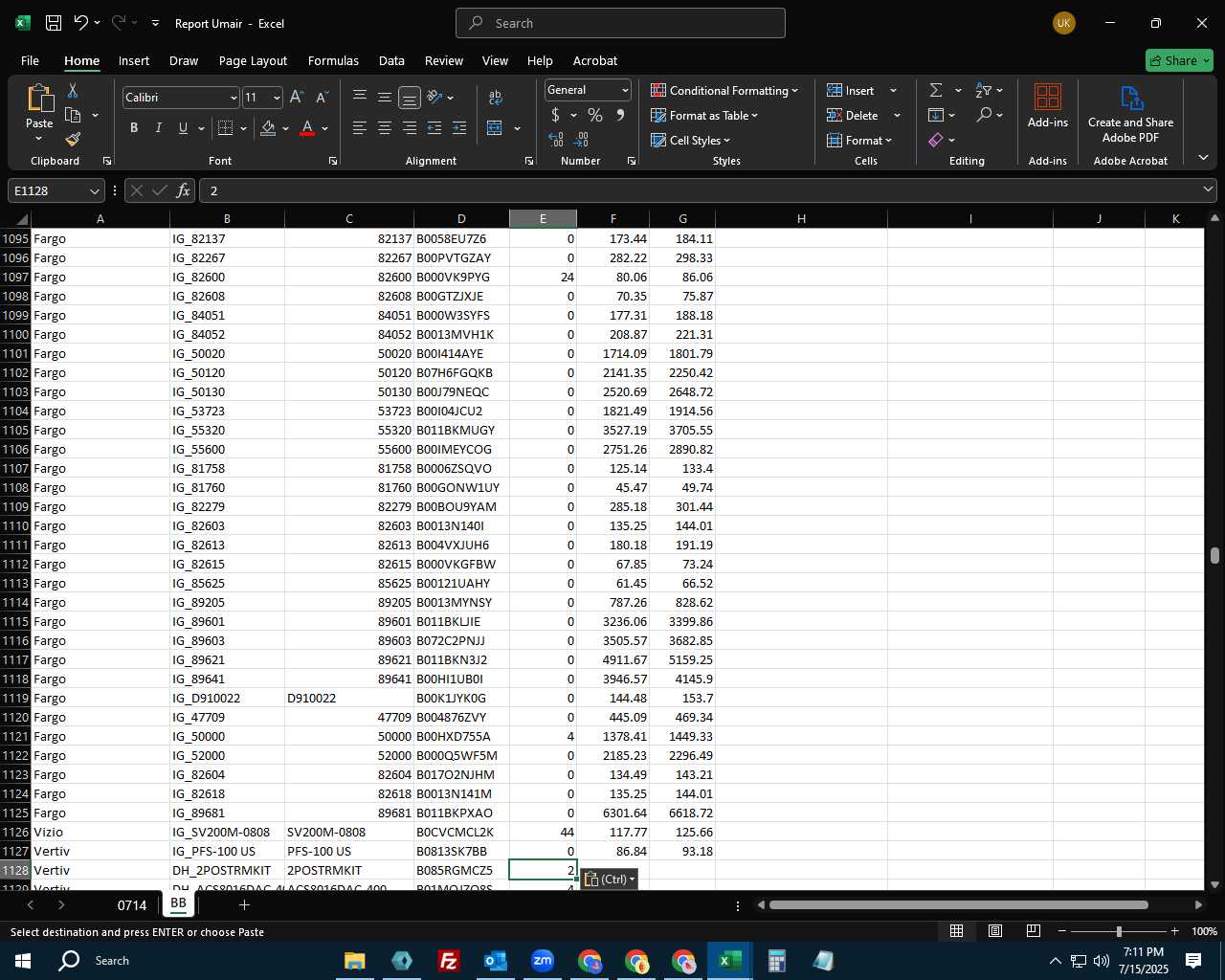Viewport: 1225px width, 980px height.
Task: Switch to Normal view in status bar
Action: pyautogui.click(x=956, y=930)
